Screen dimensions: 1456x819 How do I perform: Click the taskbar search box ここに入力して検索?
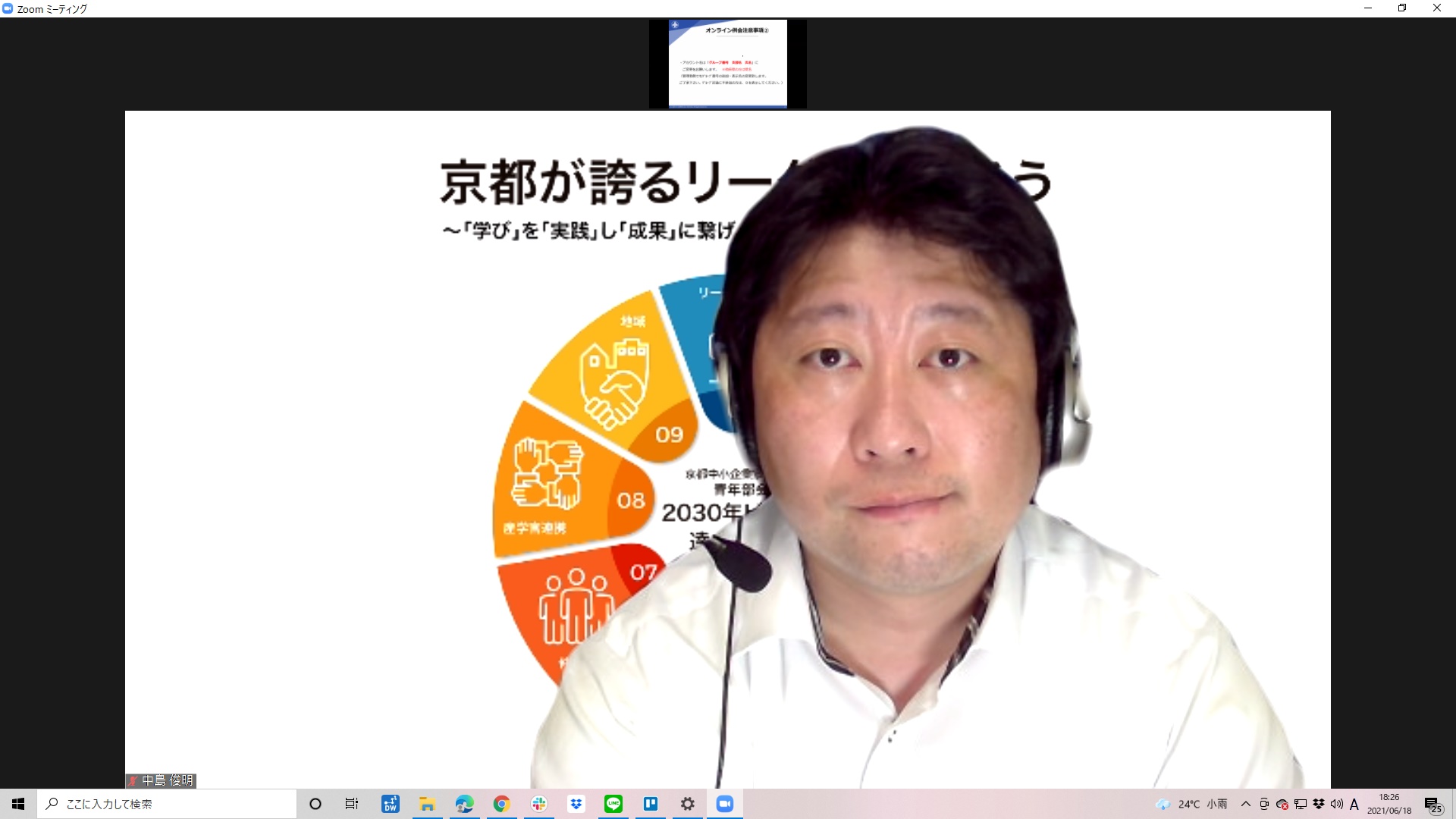click(167, 804)
